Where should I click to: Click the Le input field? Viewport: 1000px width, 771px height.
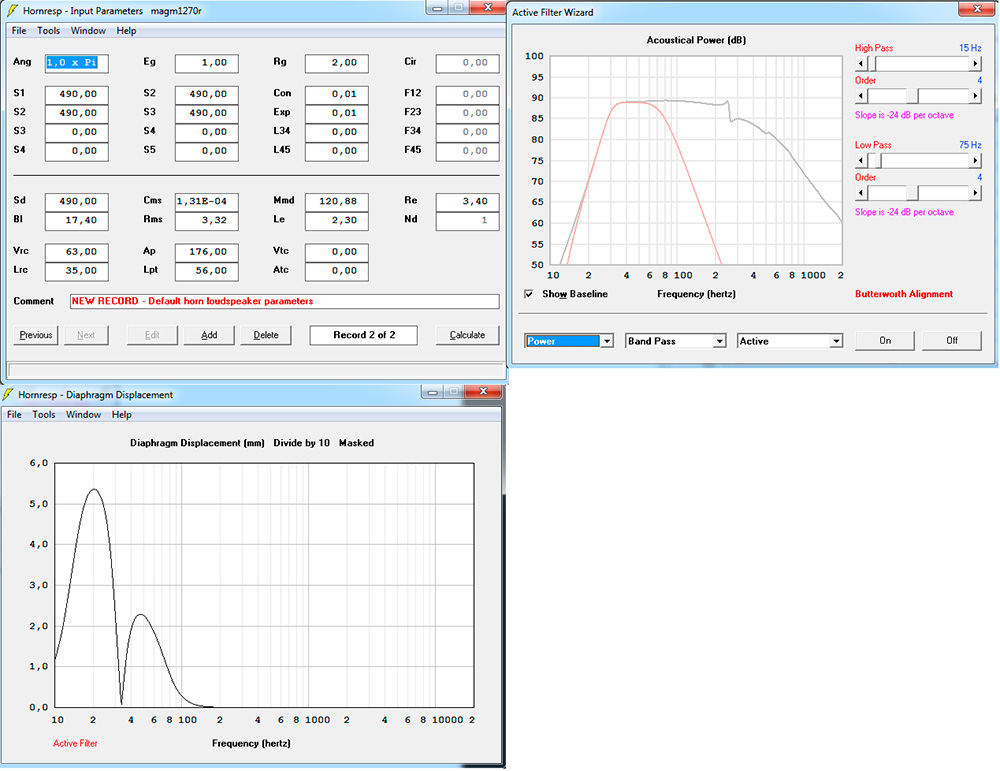click(337, 221)
